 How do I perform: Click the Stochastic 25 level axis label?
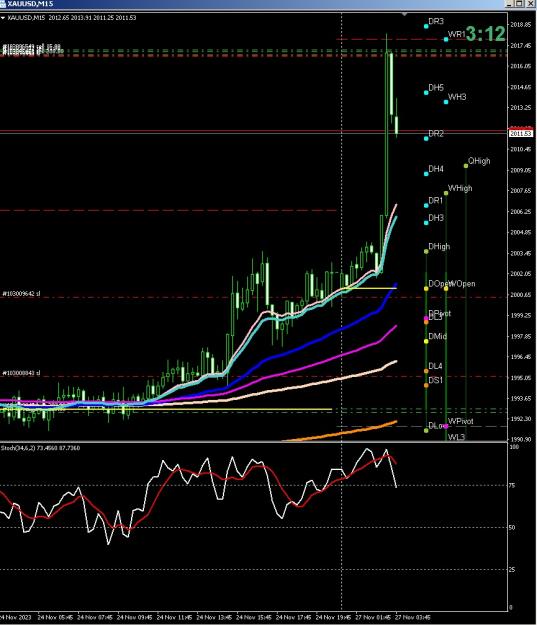tap(513, 570)
